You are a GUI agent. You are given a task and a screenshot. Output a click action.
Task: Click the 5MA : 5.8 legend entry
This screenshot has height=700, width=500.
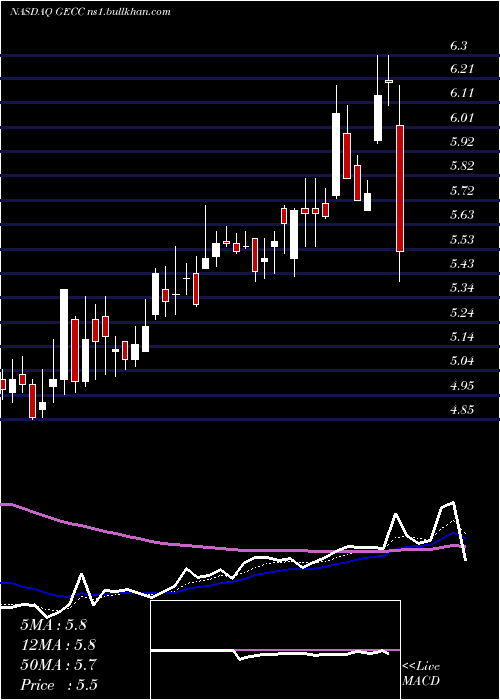[54, 625]
